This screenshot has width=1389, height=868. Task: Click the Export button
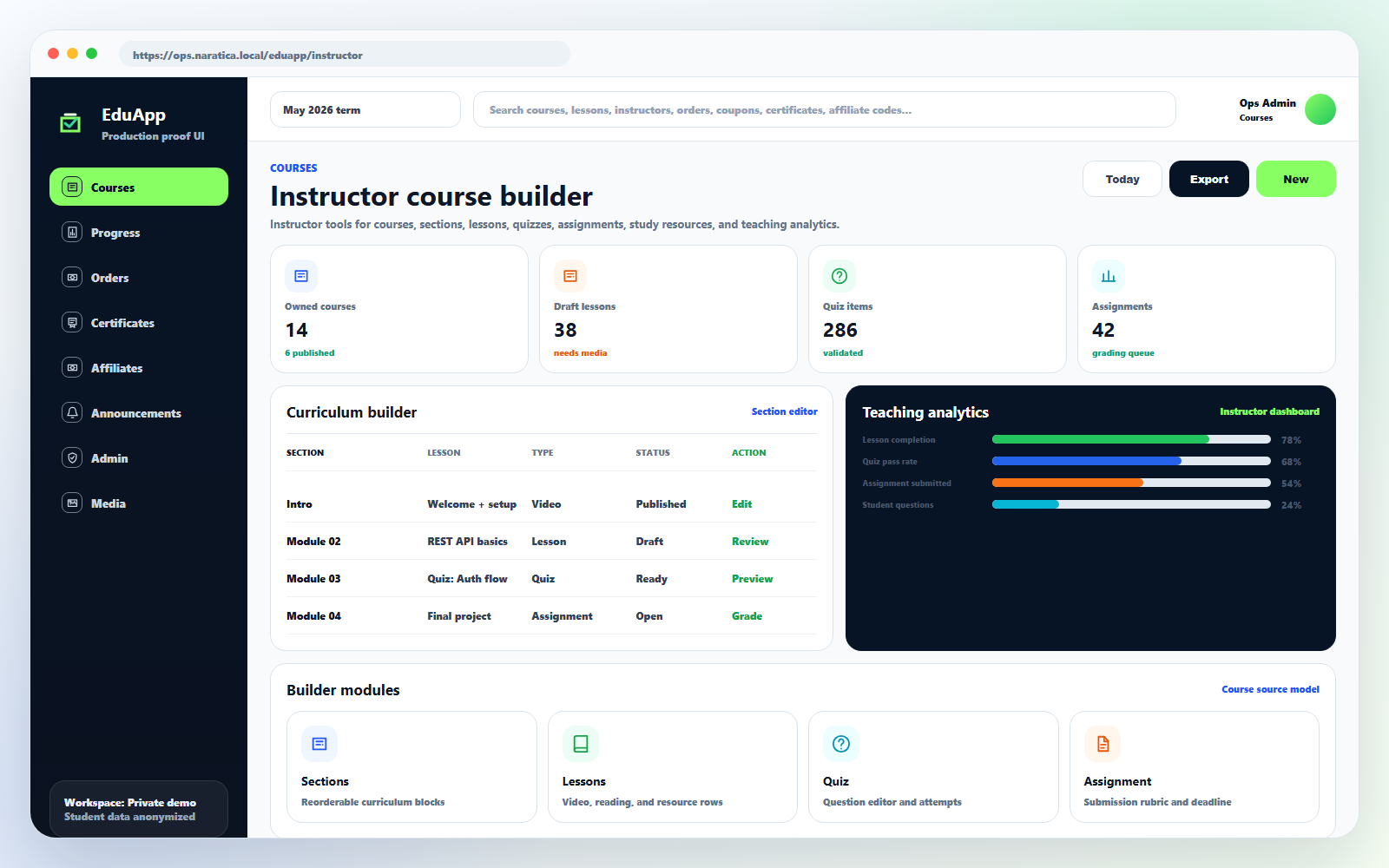point(1209,179)
